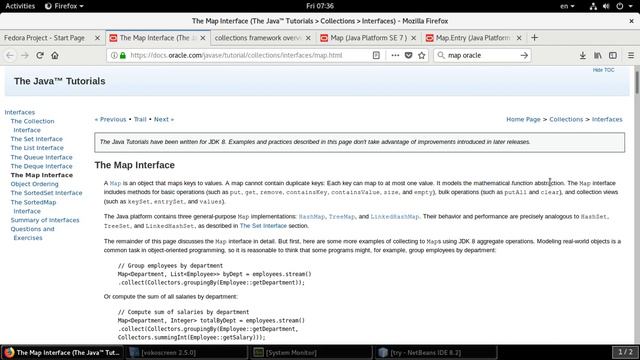
Task: Open the Activities overview
Action: pos(20,6)
